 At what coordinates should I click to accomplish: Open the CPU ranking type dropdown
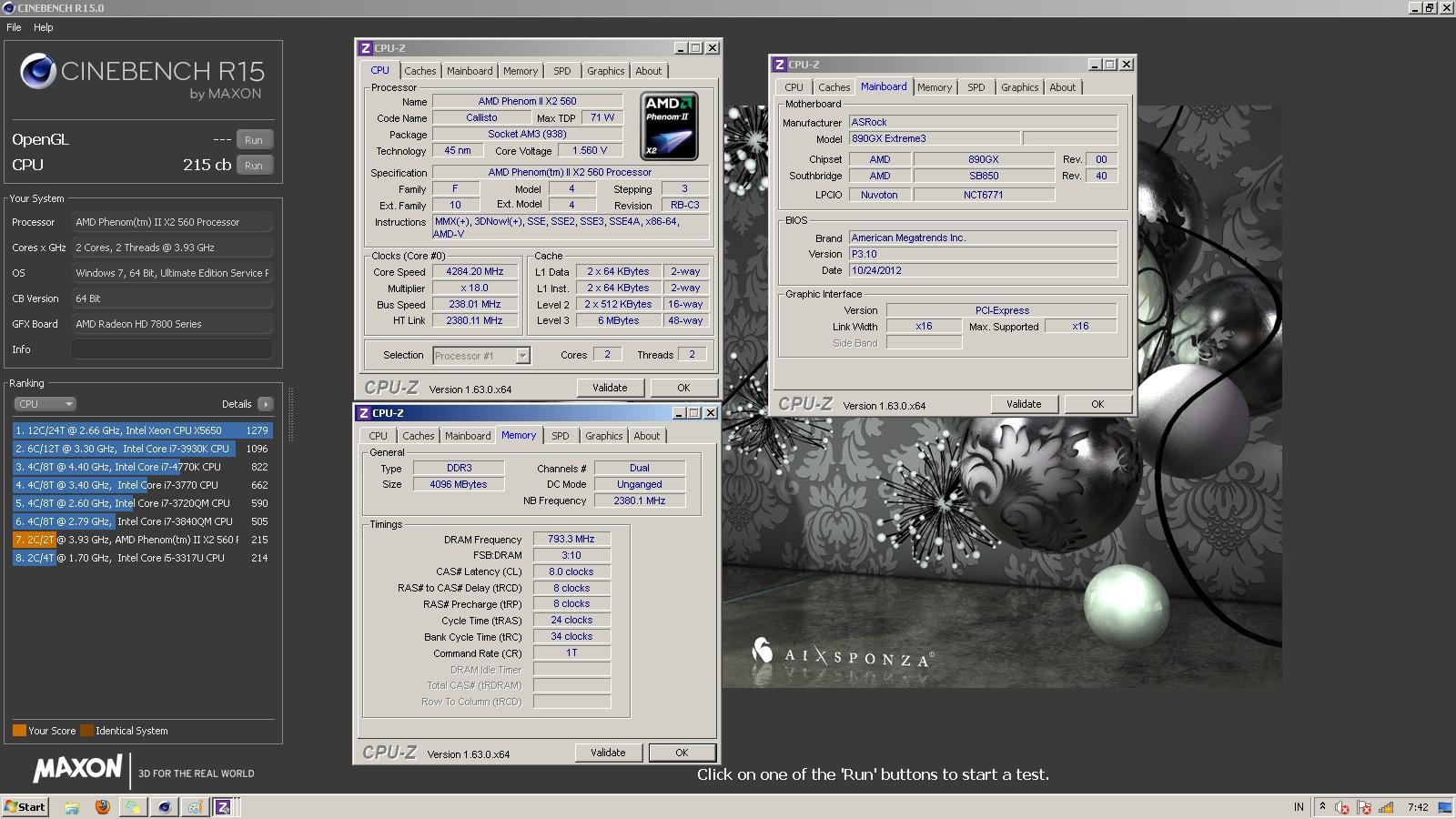coord(45,404)
